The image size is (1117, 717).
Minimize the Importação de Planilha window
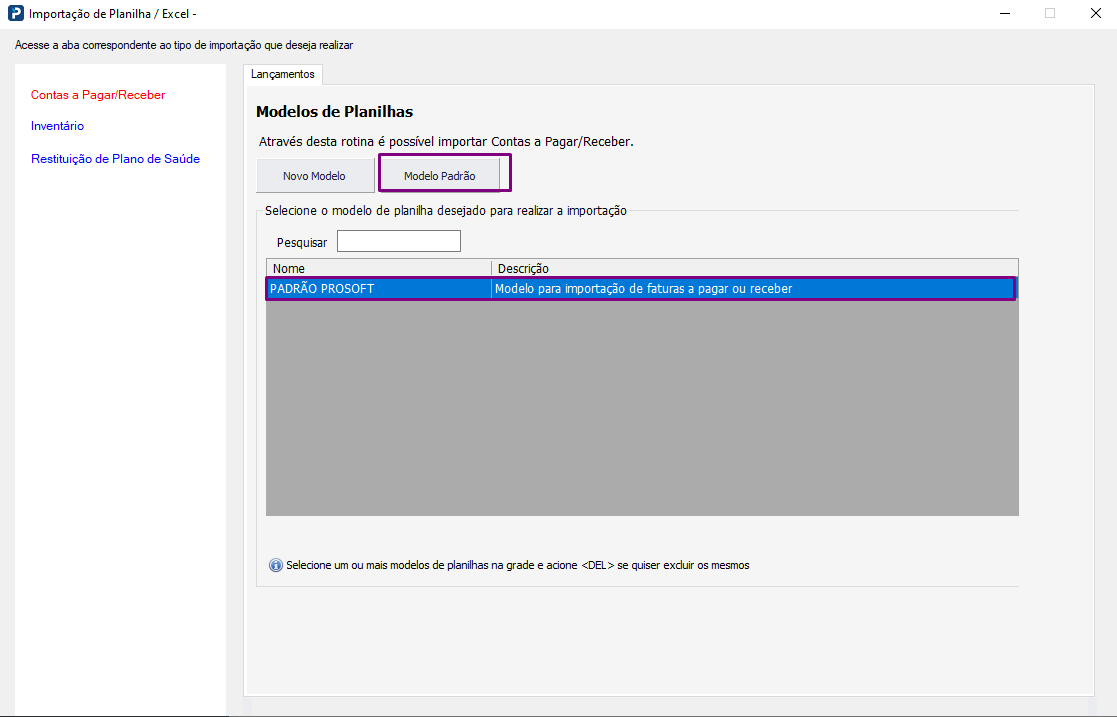[1005, 14]
